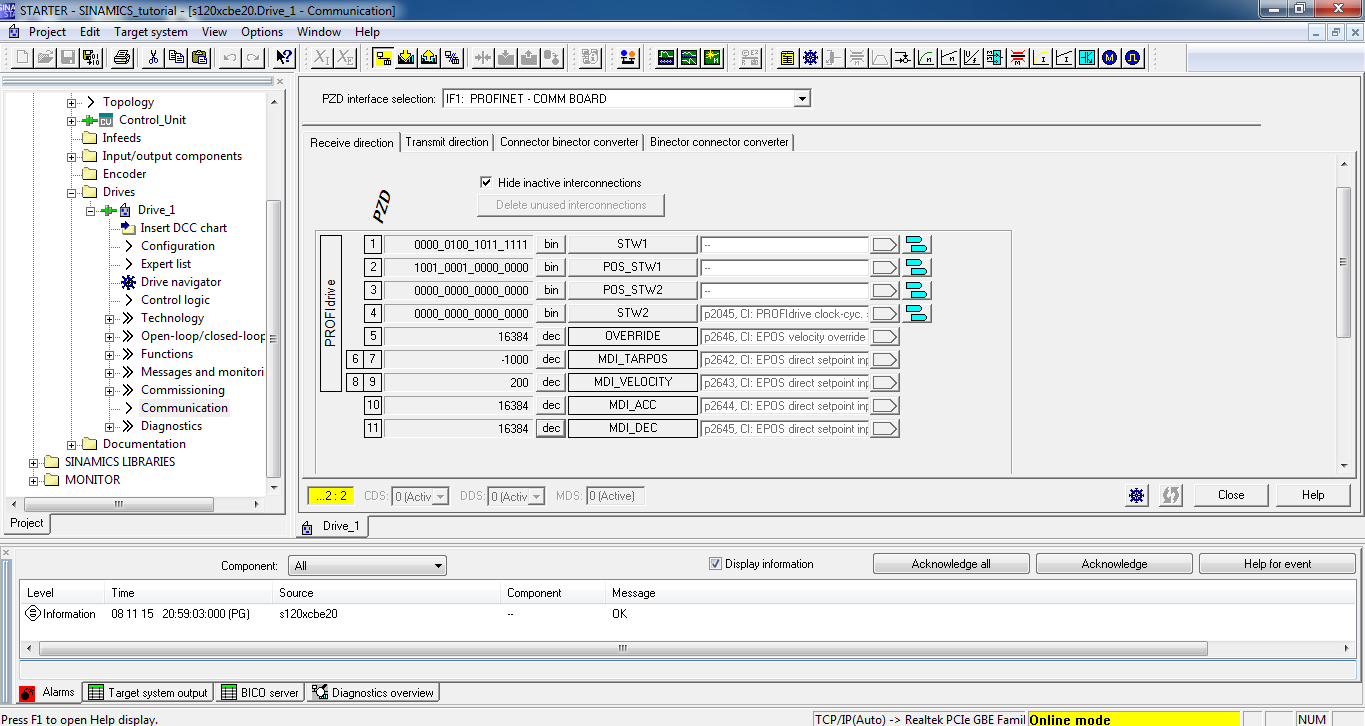1365x726 pixels.
Task: Click the blue circled M motor icon
Action: (1110, 58)
